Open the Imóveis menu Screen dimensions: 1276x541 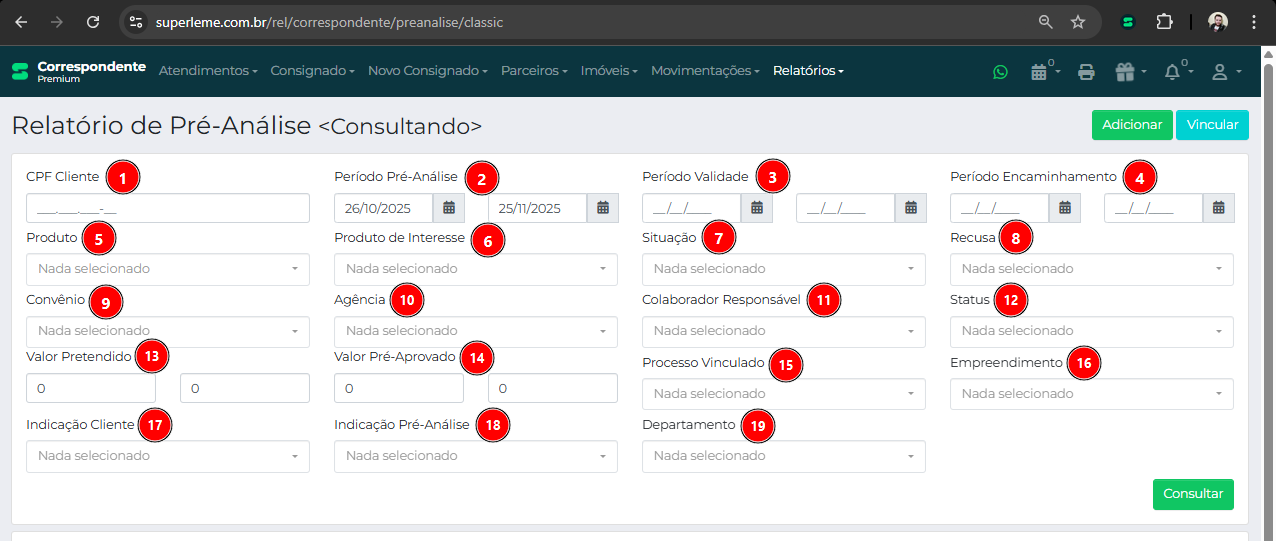(x=609, y=71)
